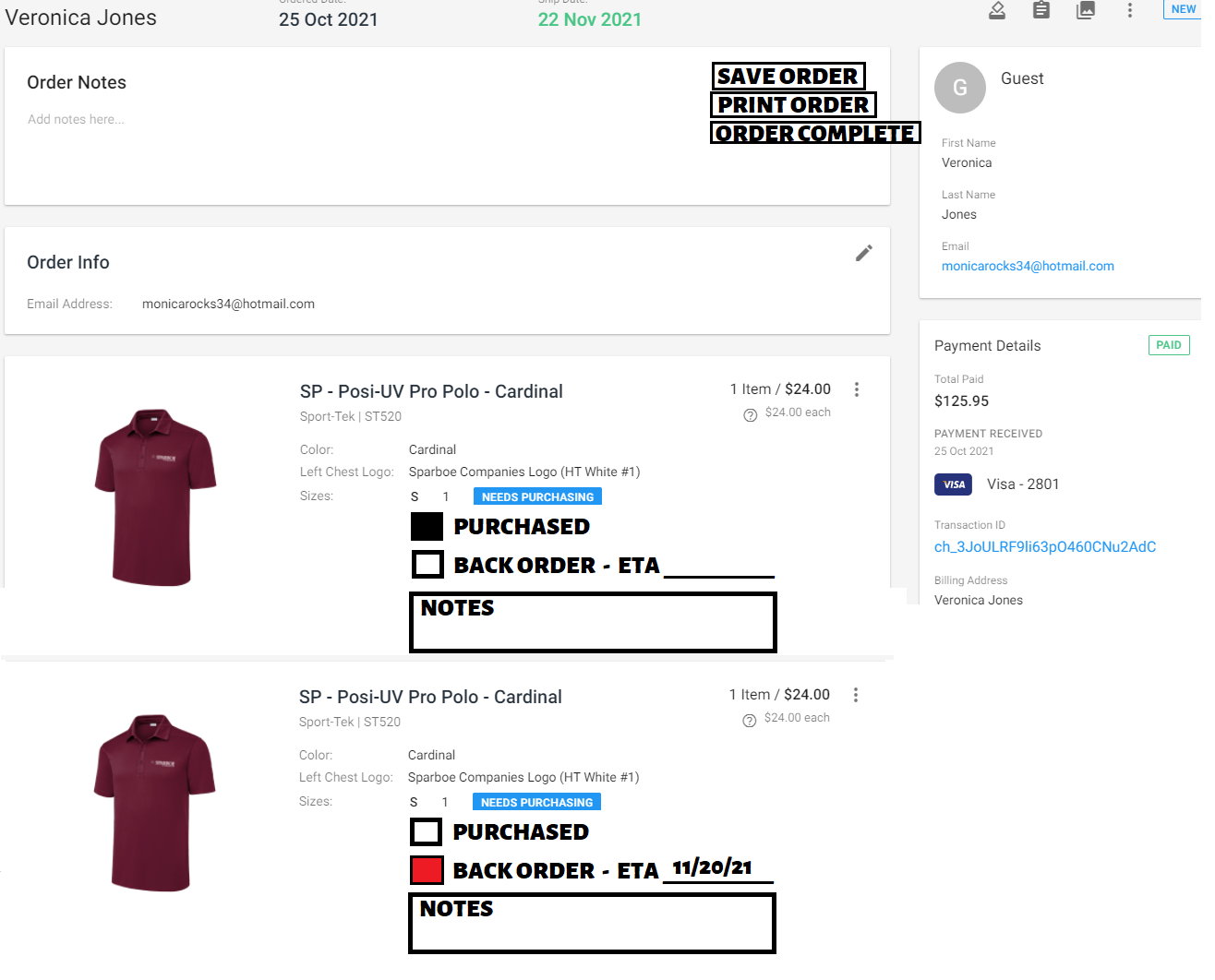Click the PRINT ORDER button
1215x980 pixels.
coord(793,104)
